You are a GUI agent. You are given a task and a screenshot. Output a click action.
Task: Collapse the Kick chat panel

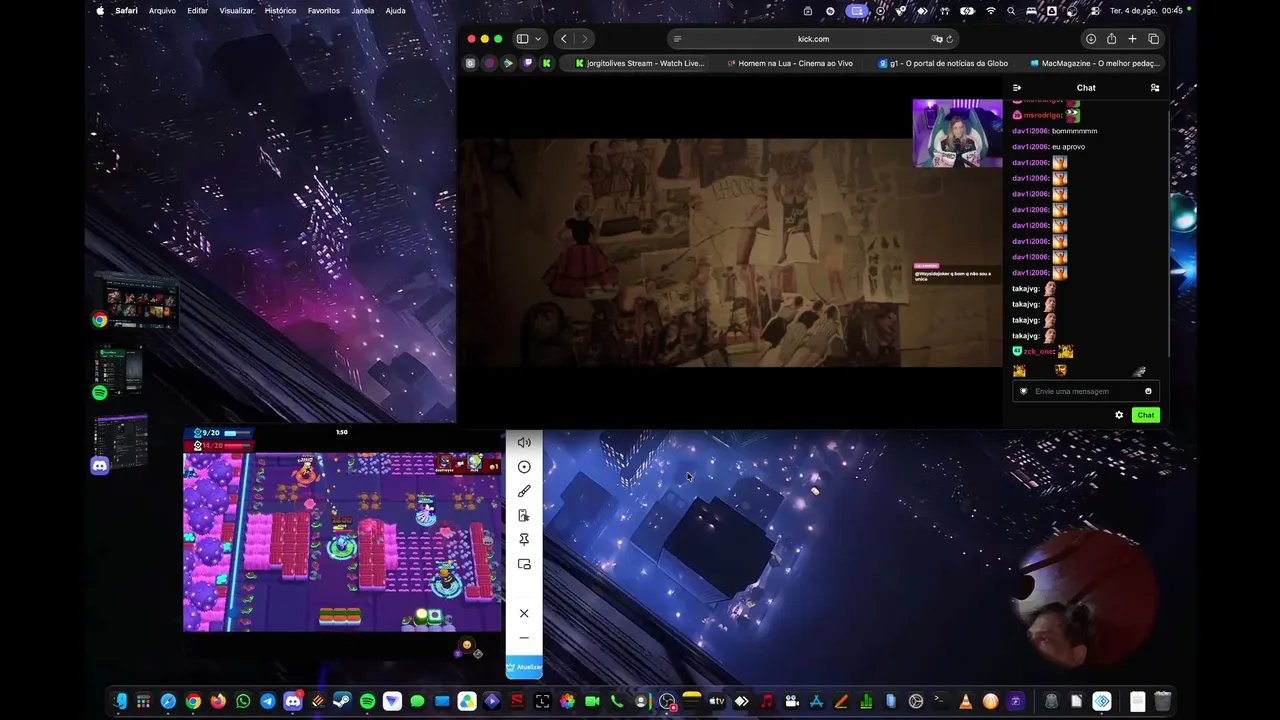point(1017,88)
